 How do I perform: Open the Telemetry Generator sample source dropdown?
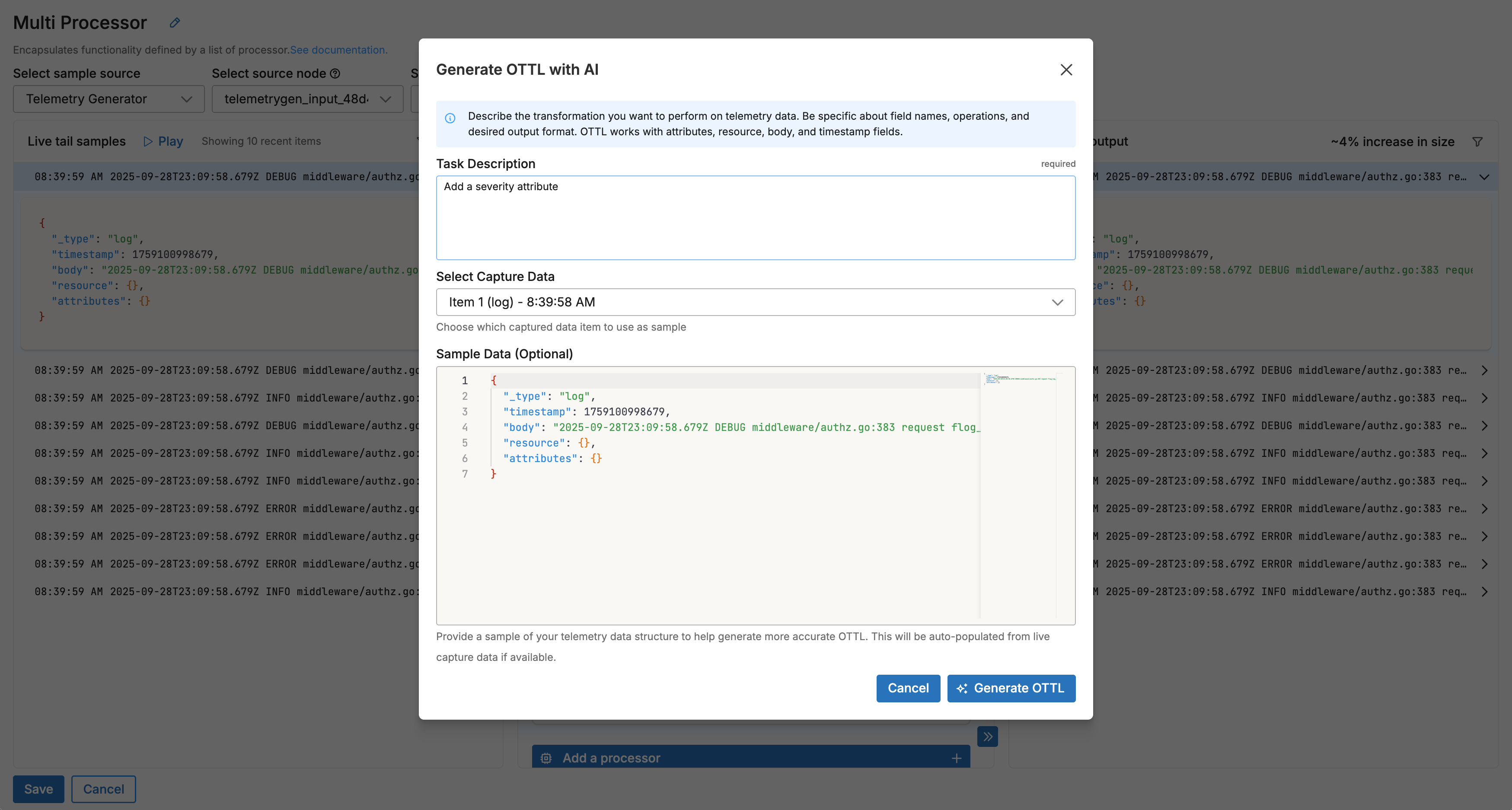pos(108,99)
